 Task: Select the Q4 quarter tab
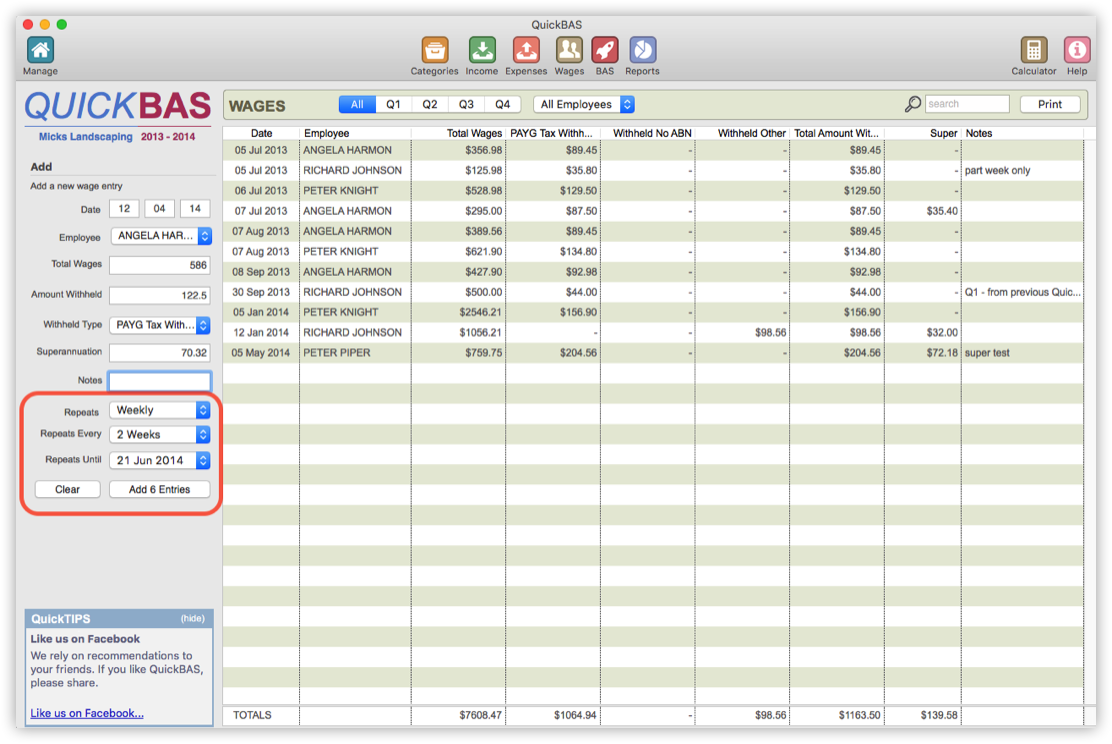(503, 104)
